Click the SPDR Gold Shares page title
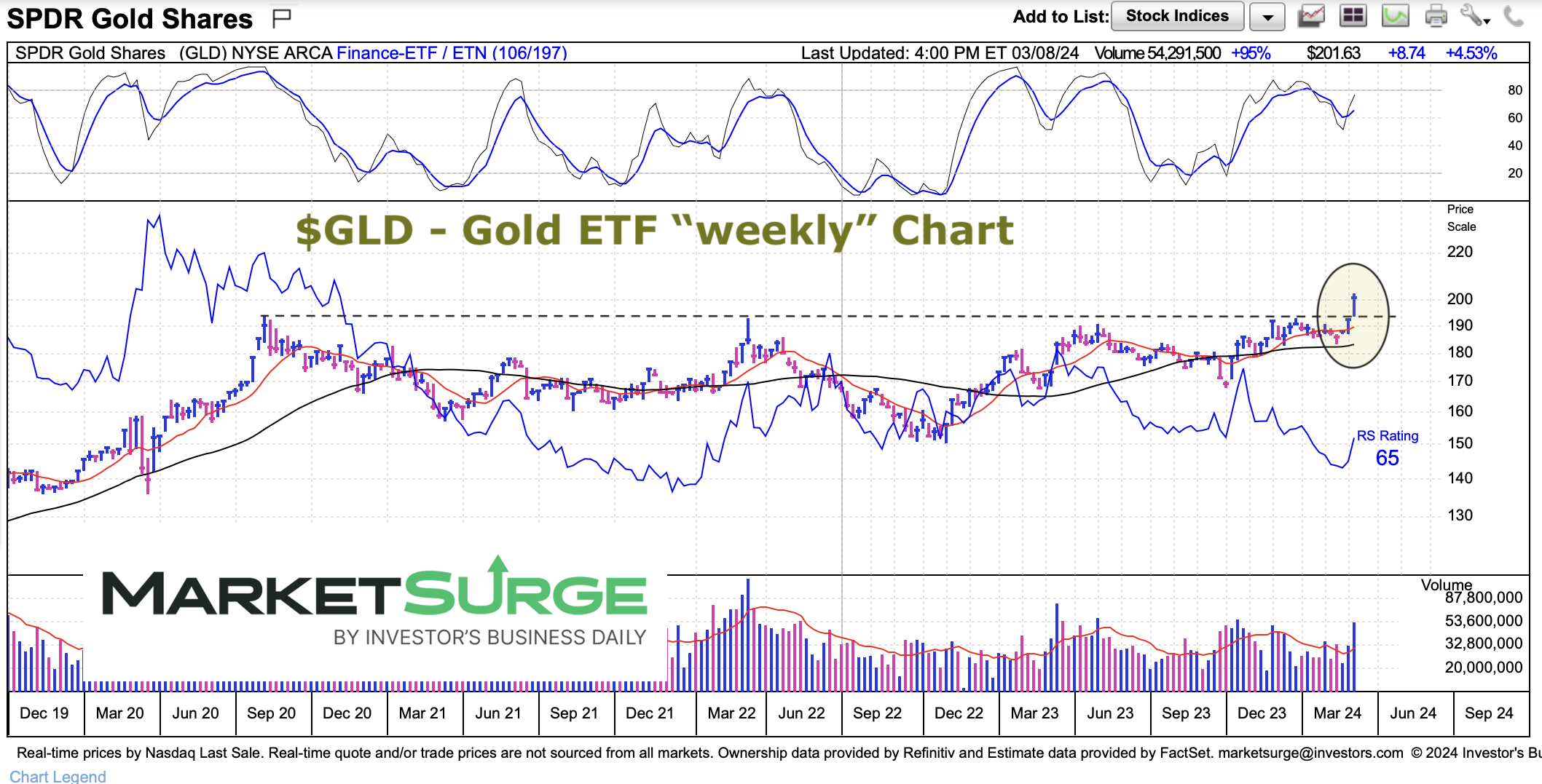This screenshot has height=784, width=1542. click(x=130, y=18)
